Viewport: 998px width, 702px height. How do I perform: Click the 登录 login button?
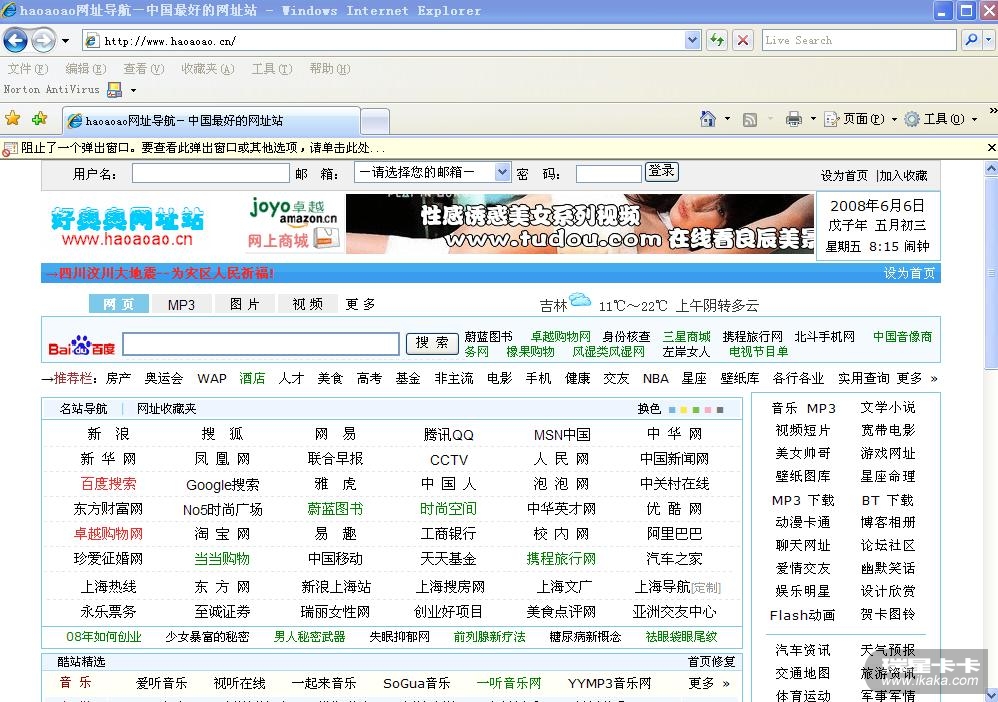661,172
